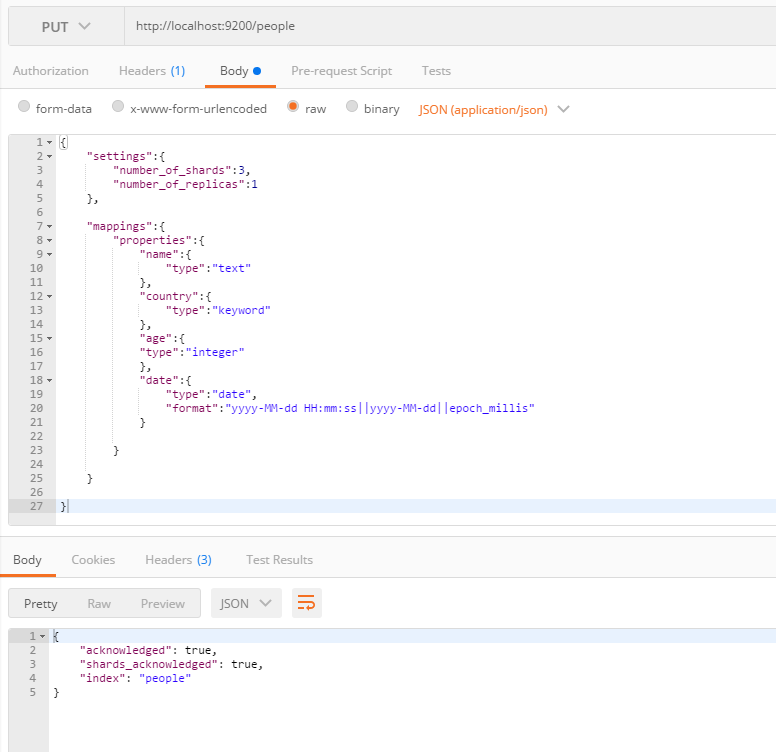The height and width of the screenshot is (752, 776).
Task: Open the response JSON format dropdown
Action: [246, 603]
